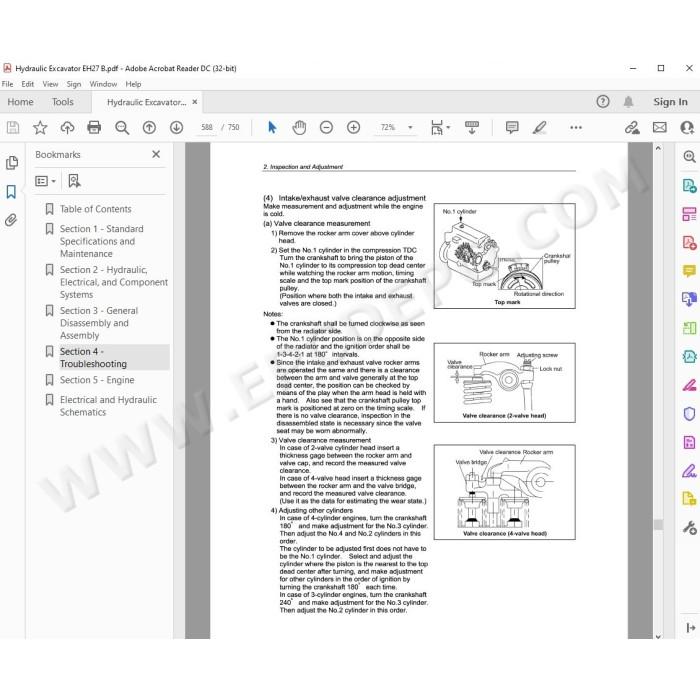This screenshot has width=700, height=700.
Task: Switch to the Tools tab
Action: pos(62,102)
